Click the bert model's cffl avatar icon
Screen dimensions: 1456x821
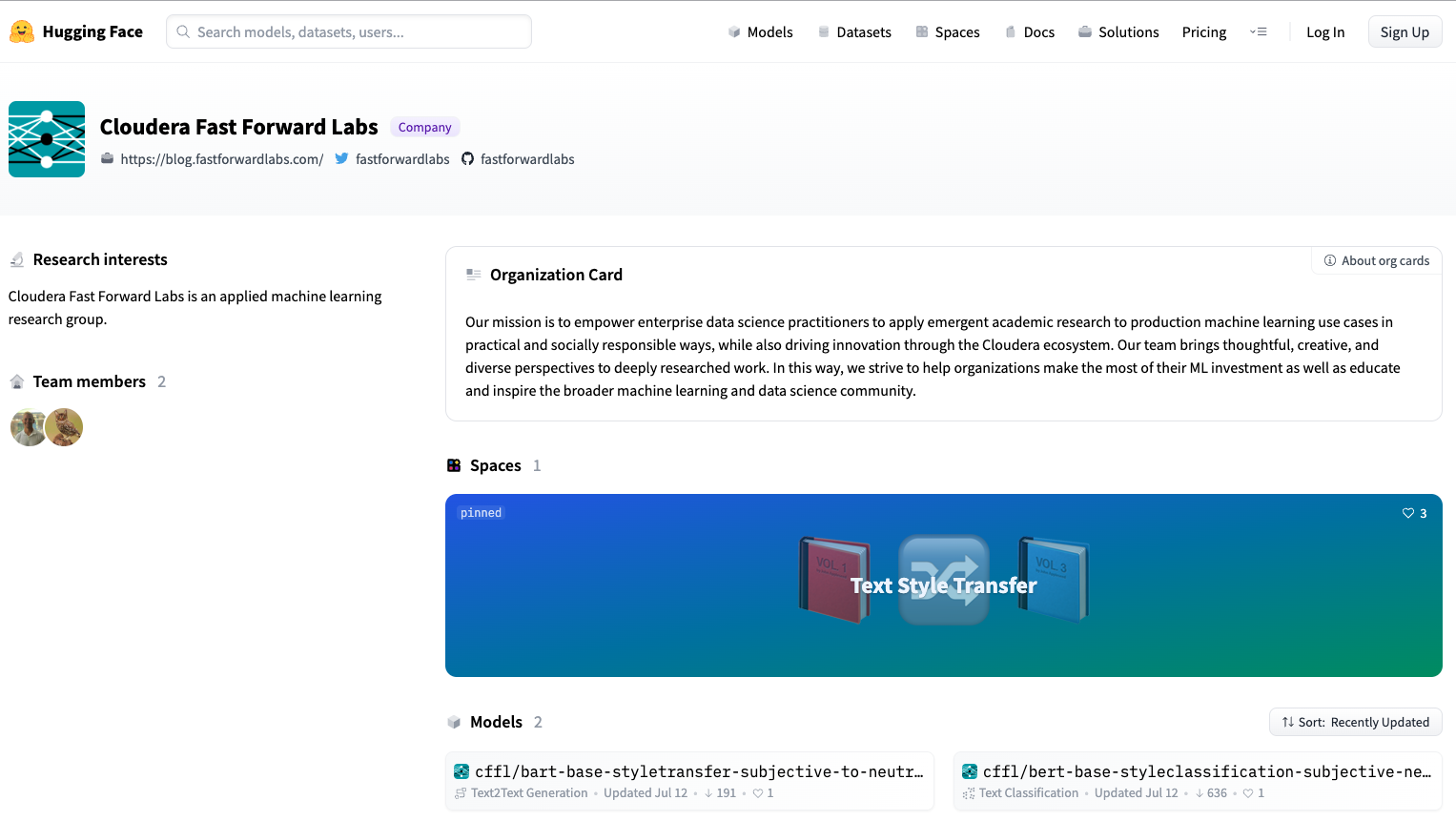tap(970, 771)
